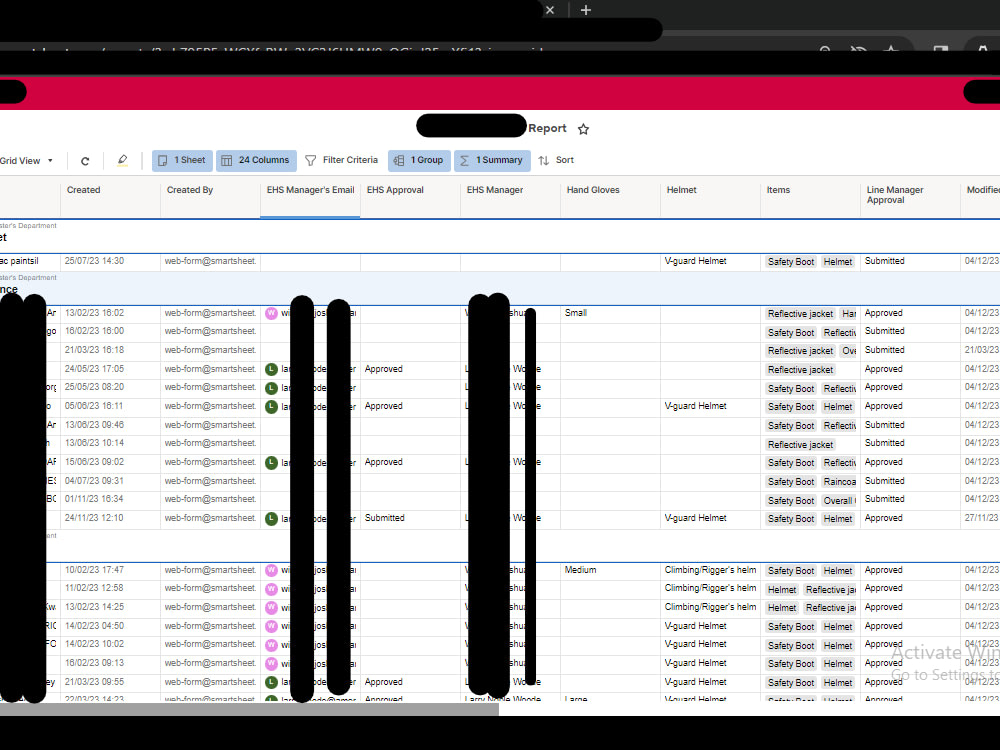The height and width of the screenshot is (750, 1000).
Task: Toggle the bookmark star in the address bar
Action: click(890, 51)
